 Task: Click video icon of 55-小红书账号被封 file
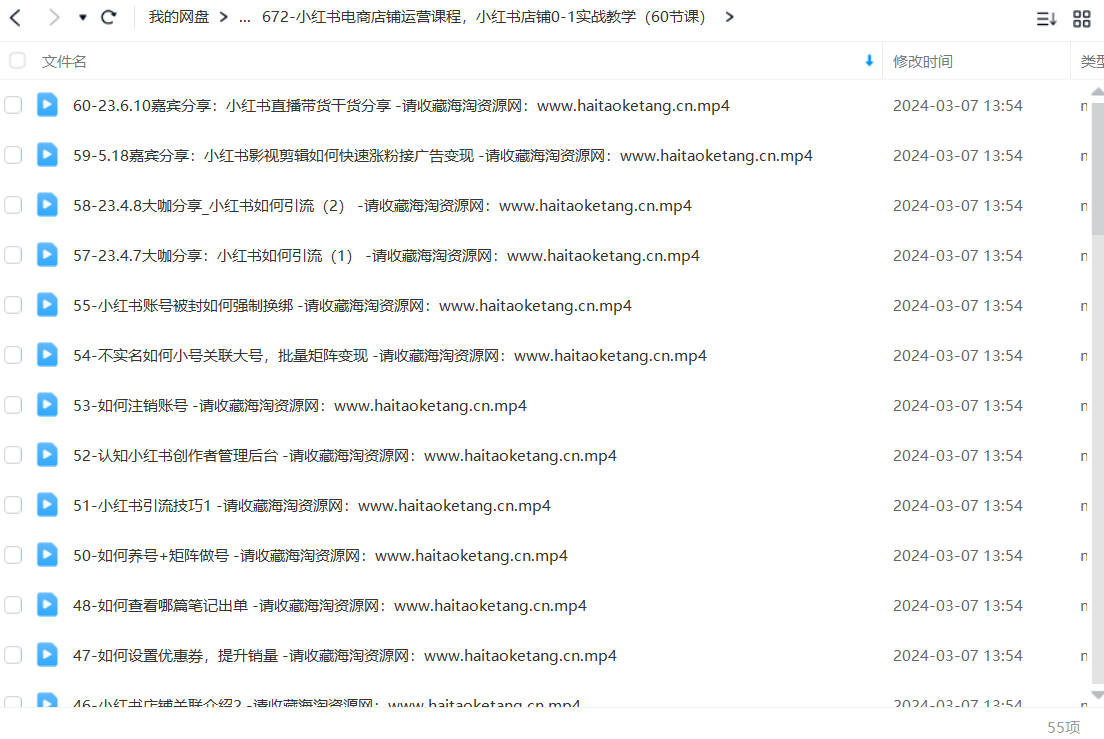click(x=47, y=305)
